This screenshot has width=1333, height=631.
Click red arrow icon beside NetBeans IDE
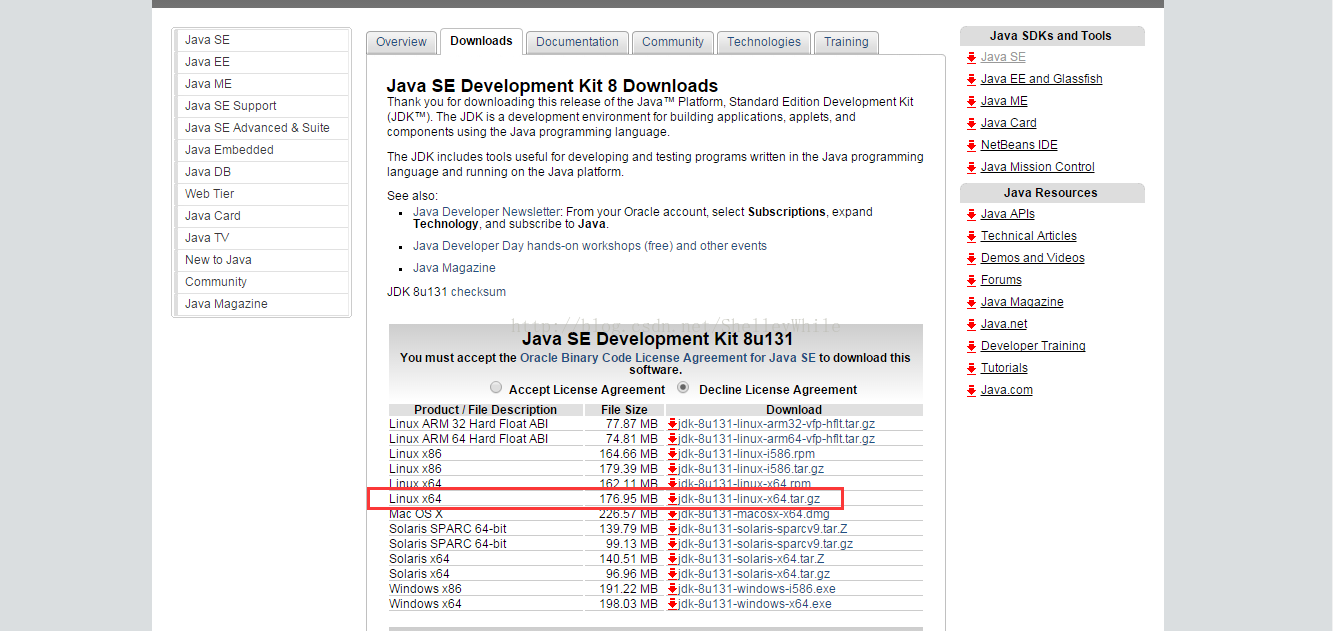[971, 145]
